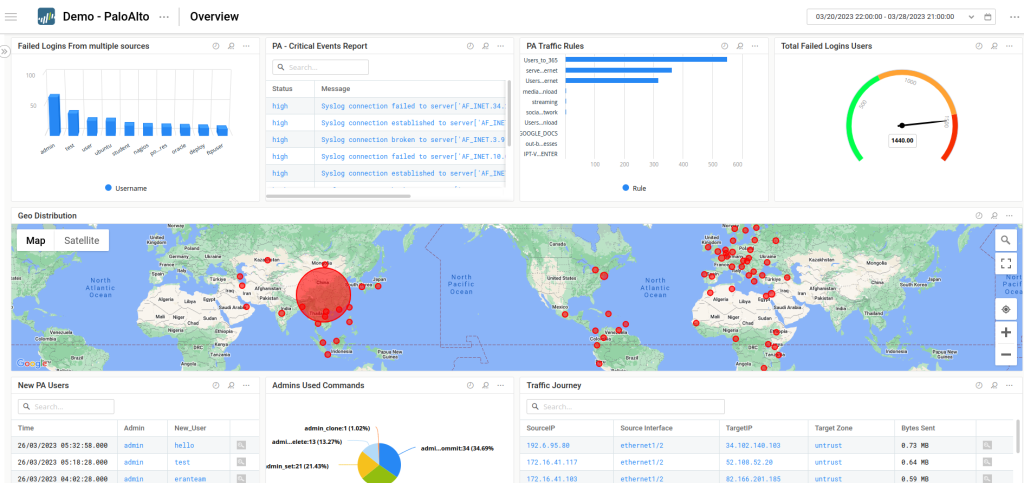The height and width of the screenshot is (483, 1024).
Task: Open more options for New PA Users
Action: click(246, 385)
